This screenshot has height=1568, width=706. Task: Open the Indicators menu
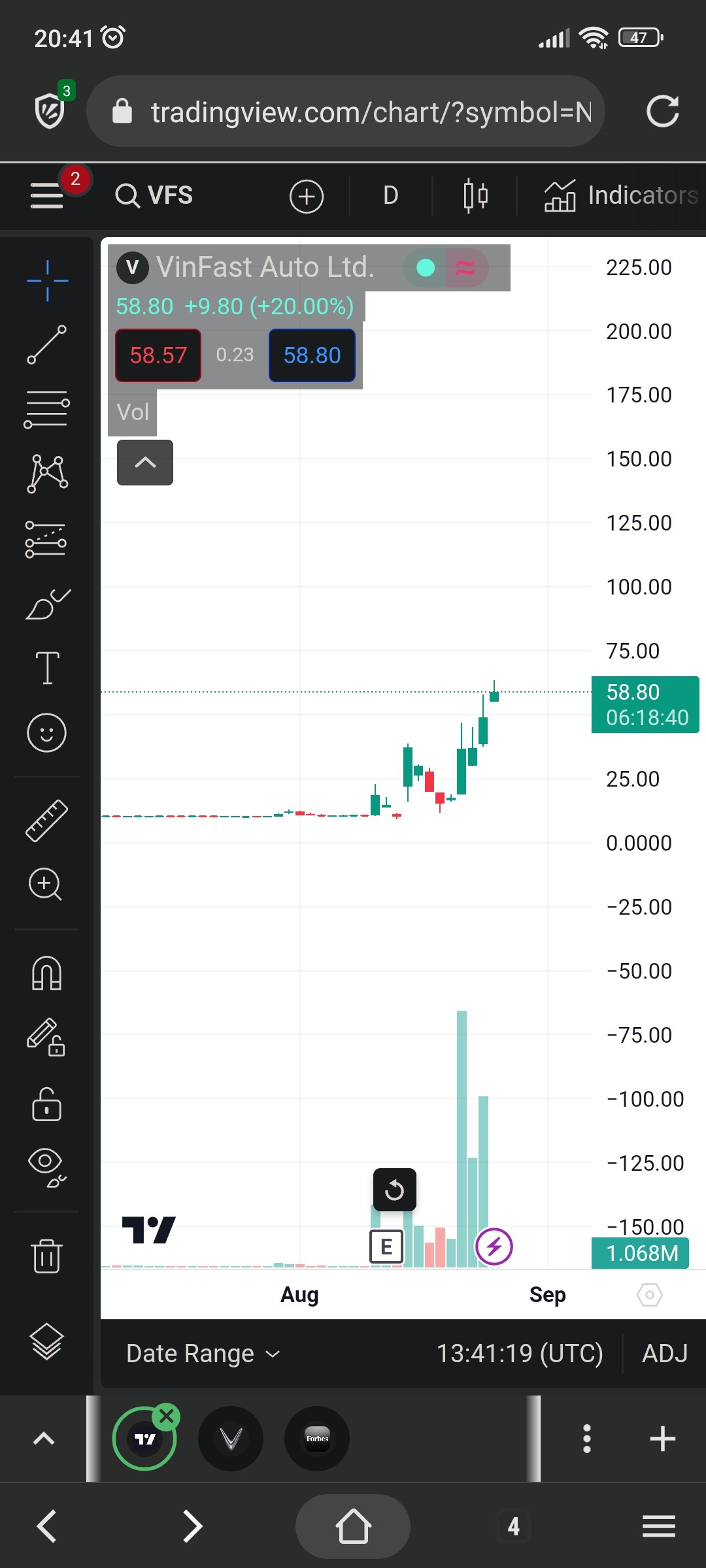(621, 195)
